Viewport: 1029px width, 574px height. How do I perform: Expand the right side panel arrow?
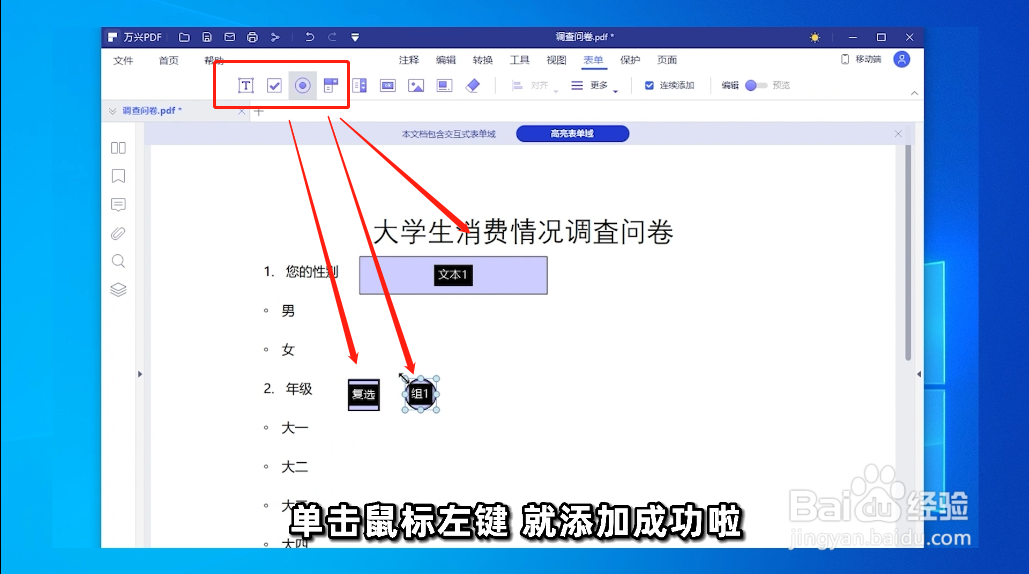[x=919, y=374]
